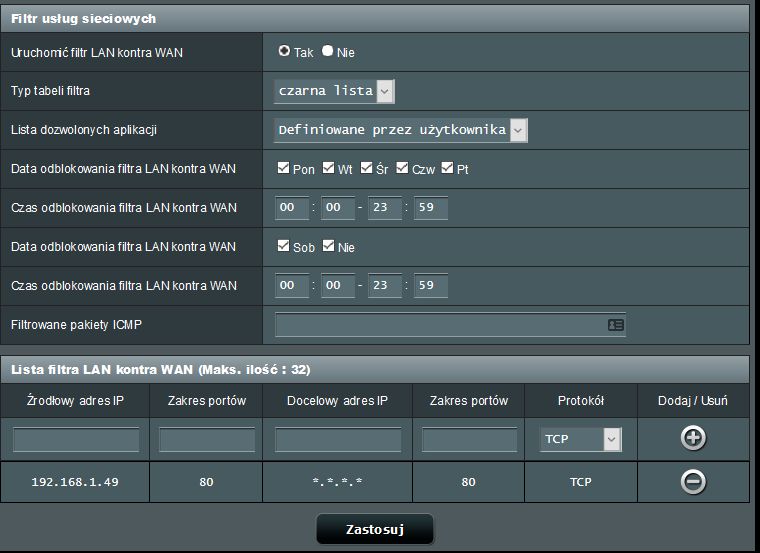Screen dimensions: 760x553
Task: Click the Źródłowy adres IP column header
Action: coord(75,401)
